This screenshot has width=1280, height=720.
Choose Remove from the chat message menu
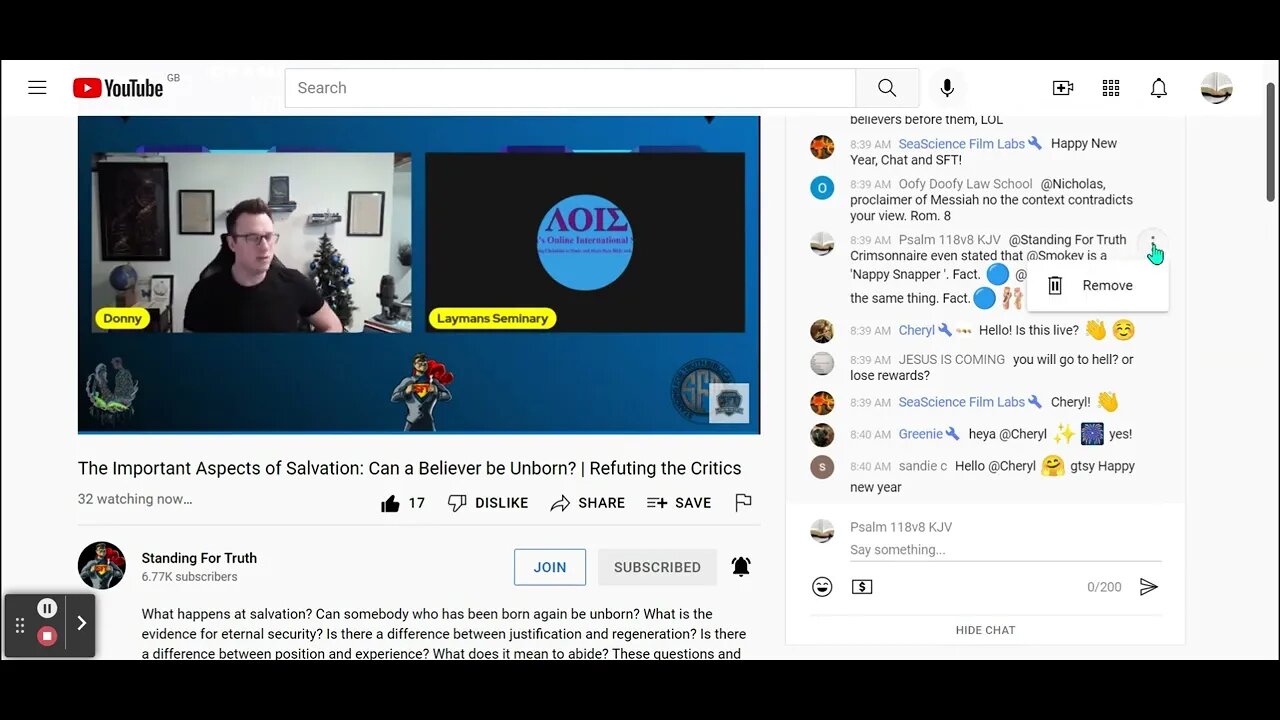pos(1098,286)
